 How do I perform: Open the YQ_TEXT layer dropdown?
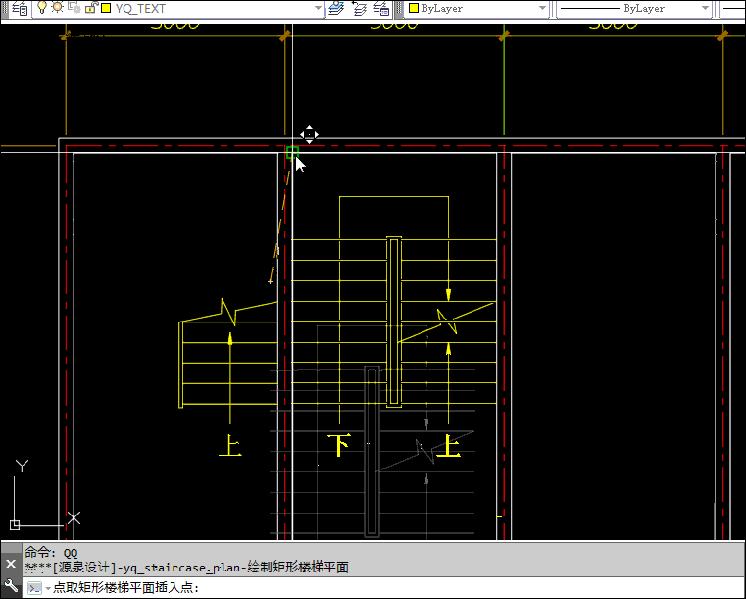coord(318,9)
